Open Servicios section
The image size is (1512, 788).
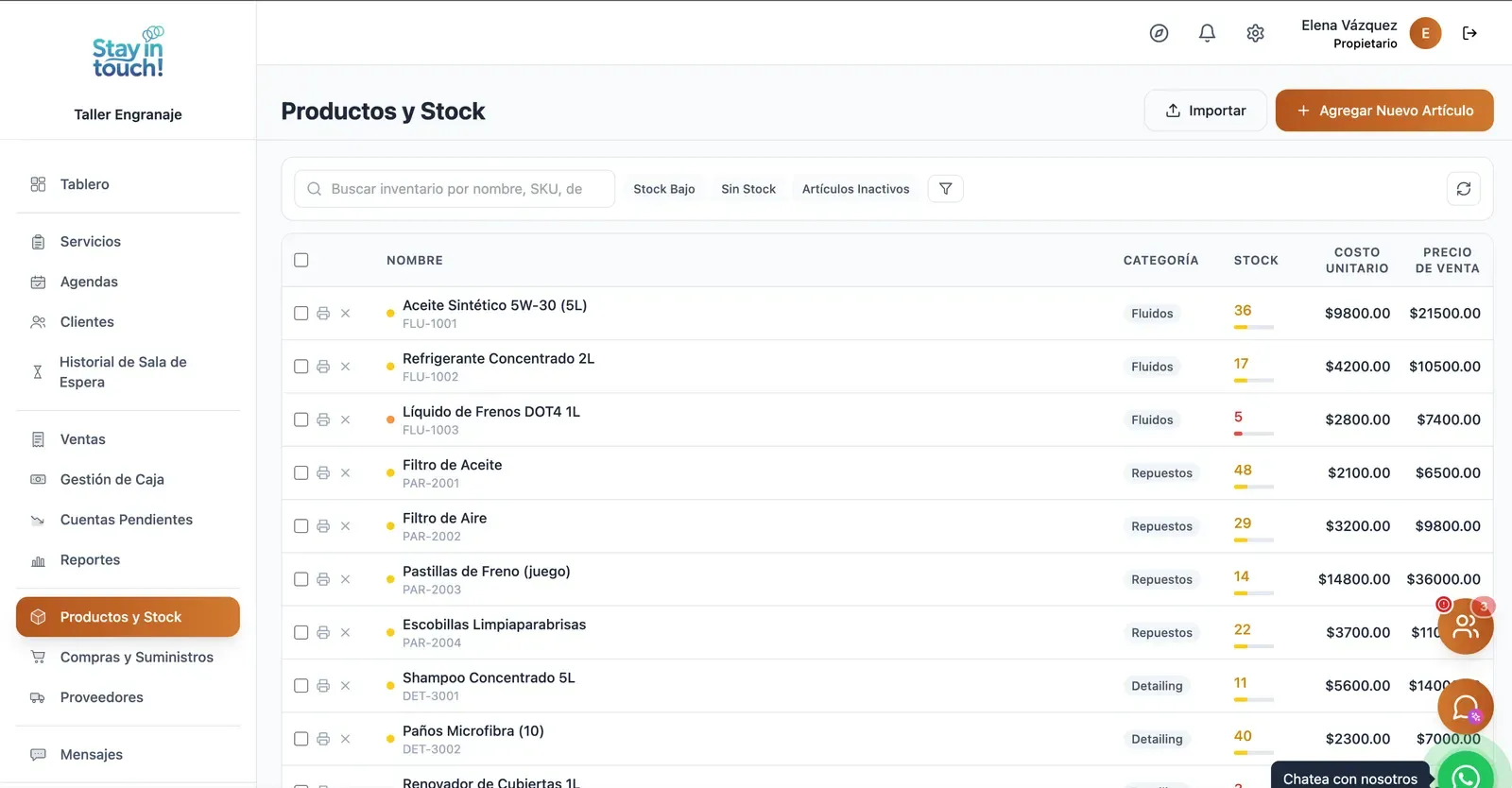click(128, 242)
